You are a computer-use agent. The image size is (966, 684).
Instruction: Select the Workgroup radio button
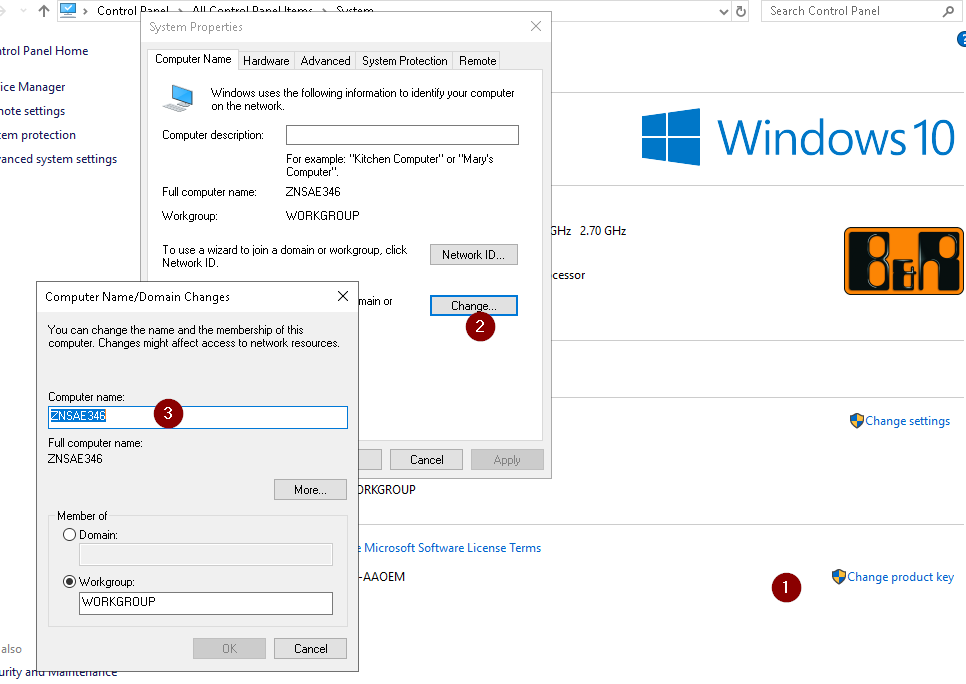click(70, 582)
